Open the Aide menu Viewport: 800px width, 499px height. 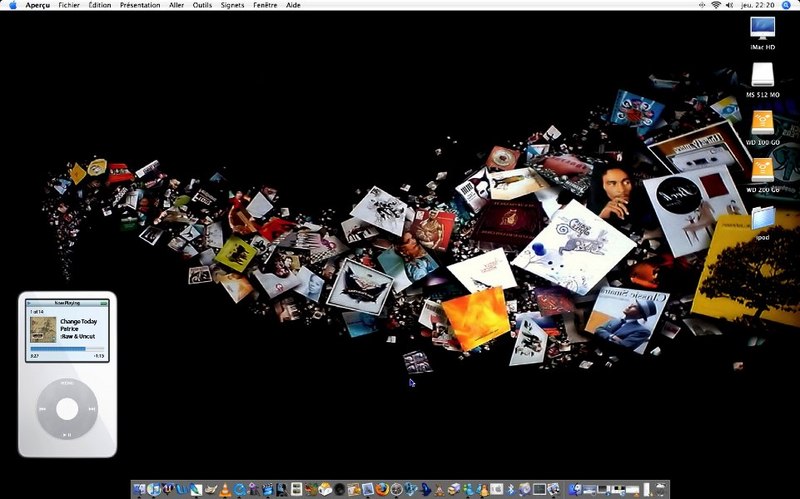tap(293, 5)
